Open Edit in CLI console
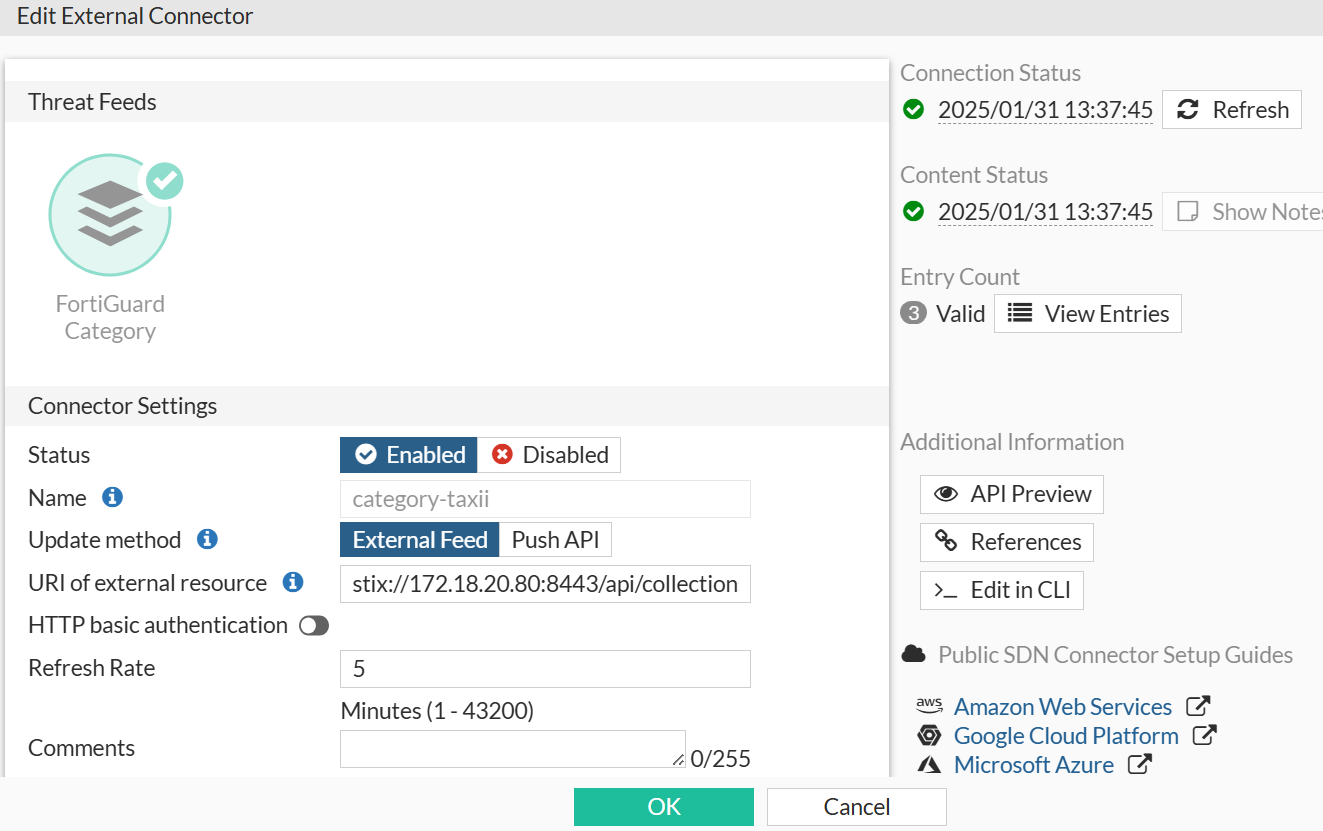The width and height of the screenshot is (1323, 831). click(x=1001, y=590)
